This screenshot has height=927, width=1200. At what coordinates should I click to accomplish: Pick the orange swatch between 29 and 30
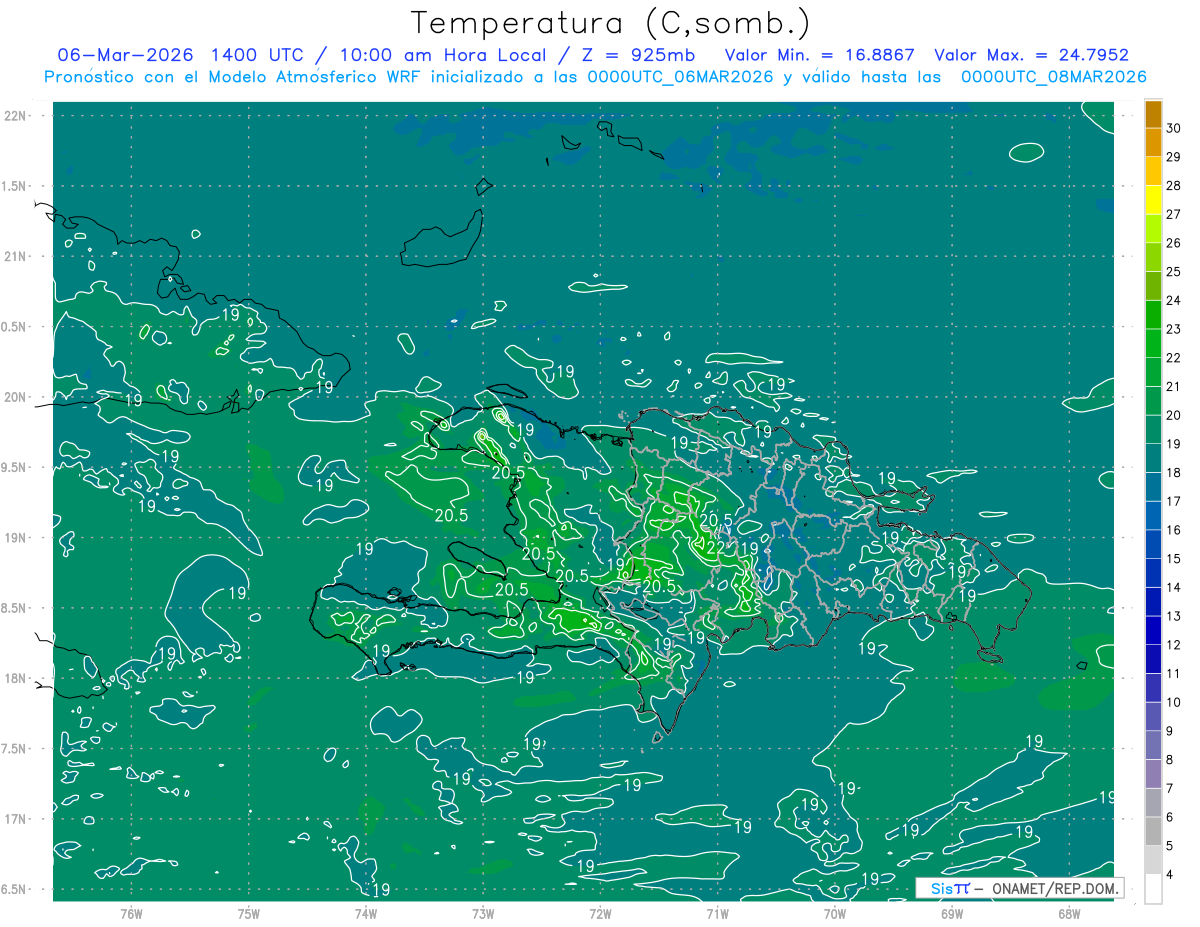click(1153, 143)
